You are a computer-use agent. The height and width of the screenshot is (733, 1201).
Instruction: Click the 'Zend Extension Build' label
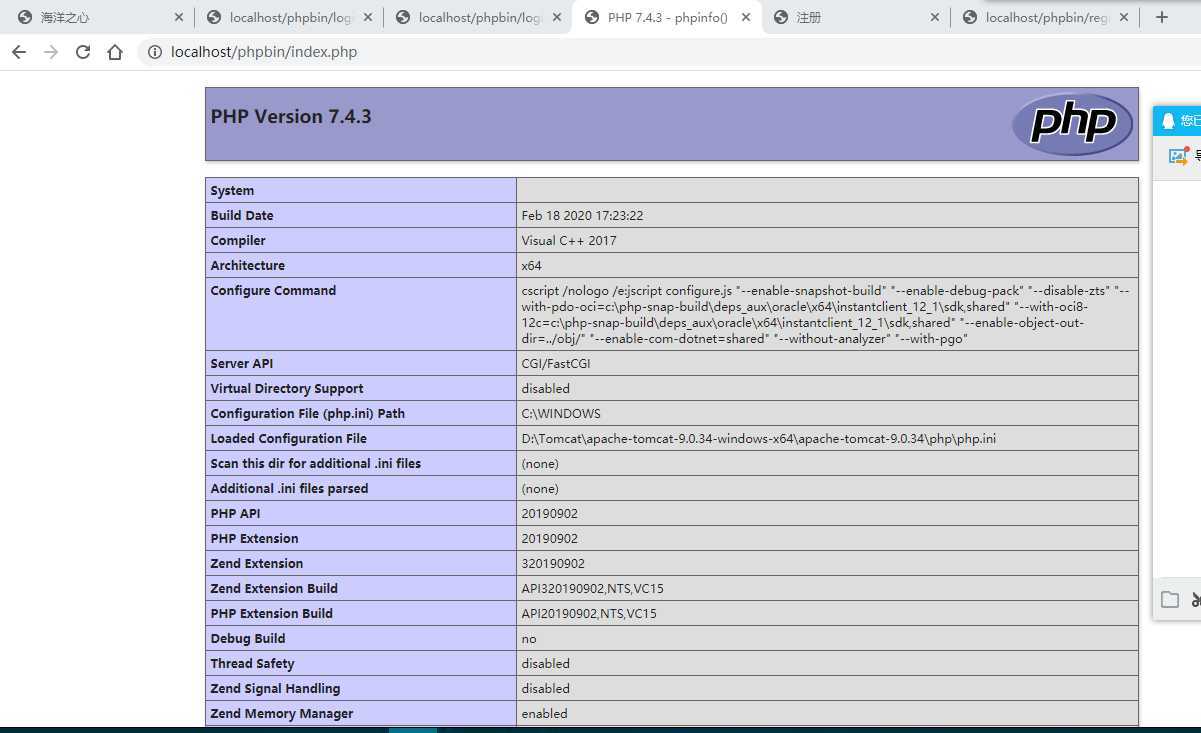click(274, 588)
